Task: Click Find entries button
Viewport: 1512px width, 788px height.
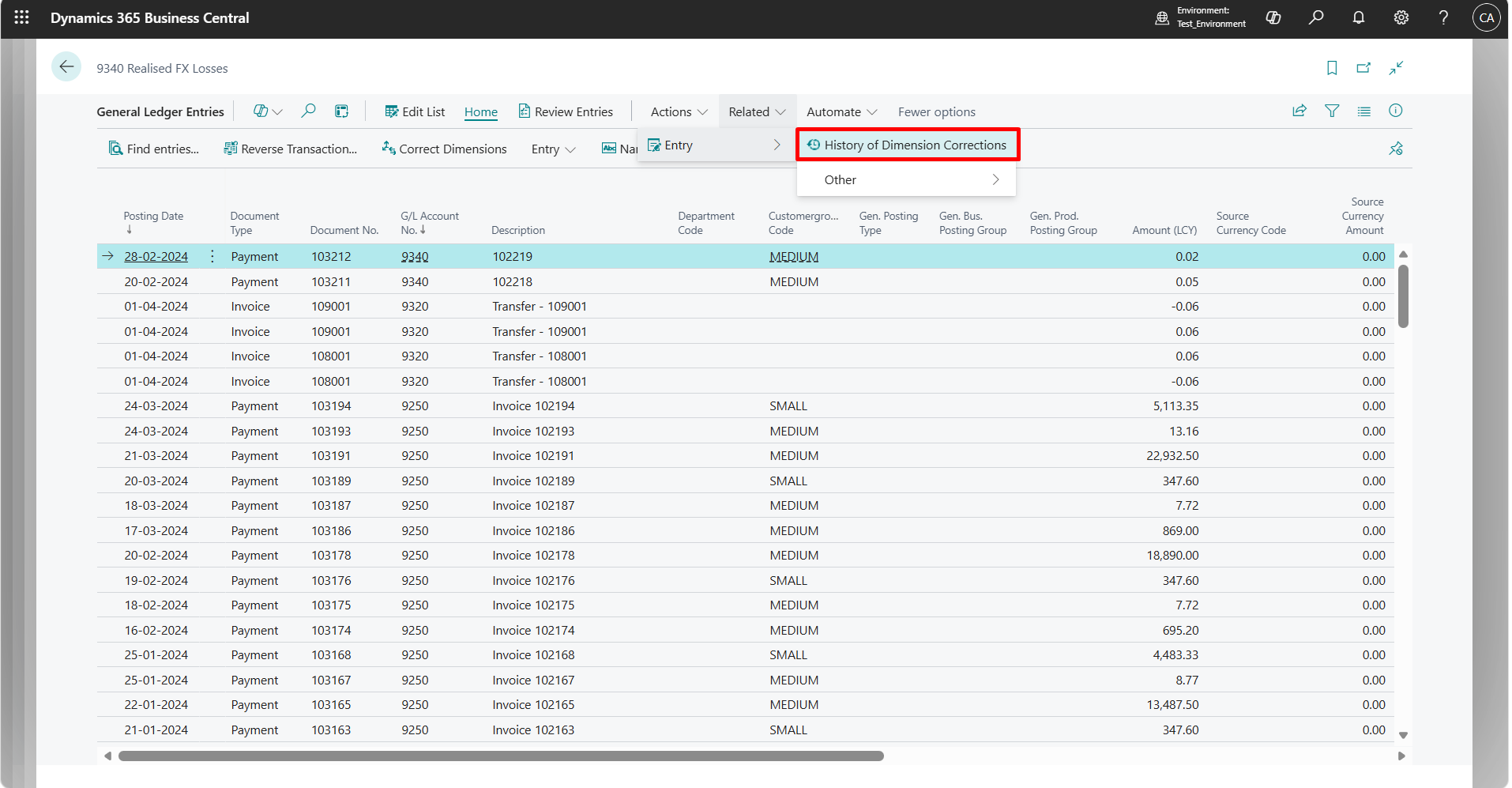Action: pos(154,149)
